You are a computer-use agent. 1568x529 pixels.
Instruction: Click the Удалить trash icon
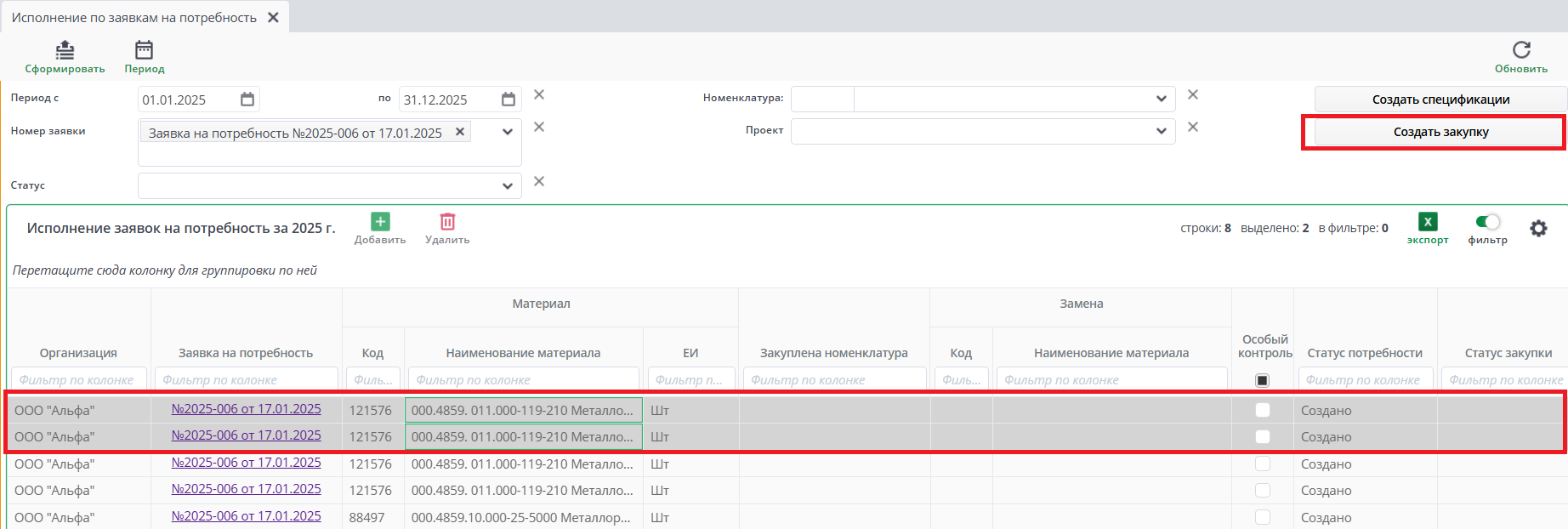(x=447, y=222)
